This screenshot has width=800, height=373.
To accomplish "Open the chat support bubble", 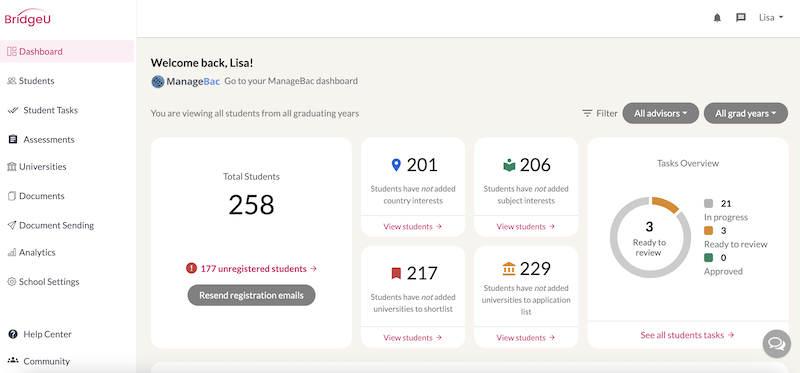I will (777, 344).
